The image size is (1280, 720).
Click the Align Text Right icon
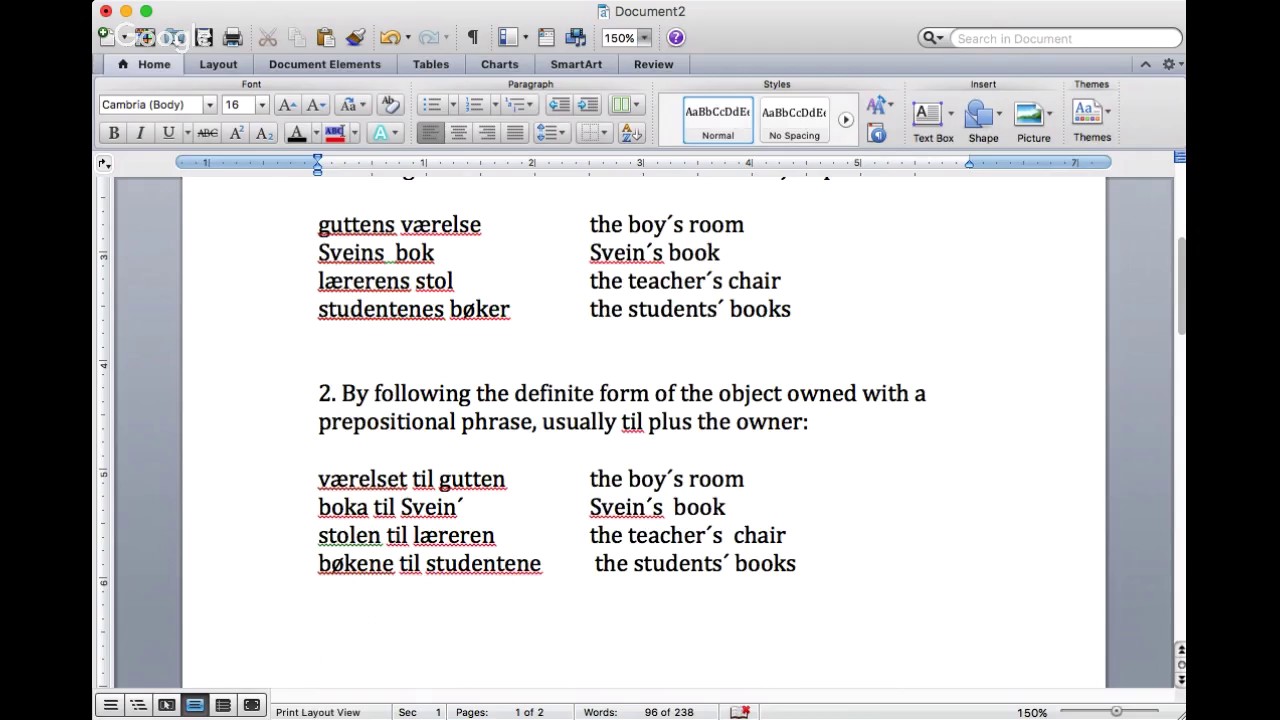point(487,133)
